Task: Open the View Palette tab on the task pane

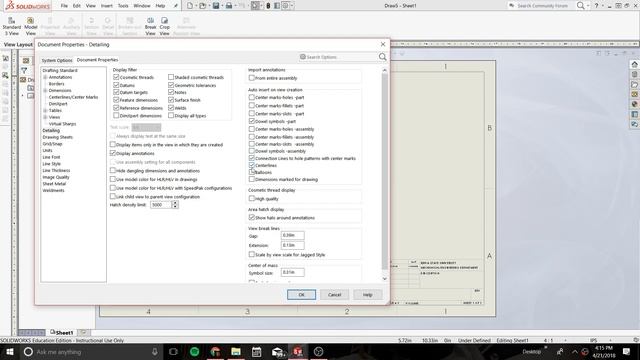Action: click(634, 94)
